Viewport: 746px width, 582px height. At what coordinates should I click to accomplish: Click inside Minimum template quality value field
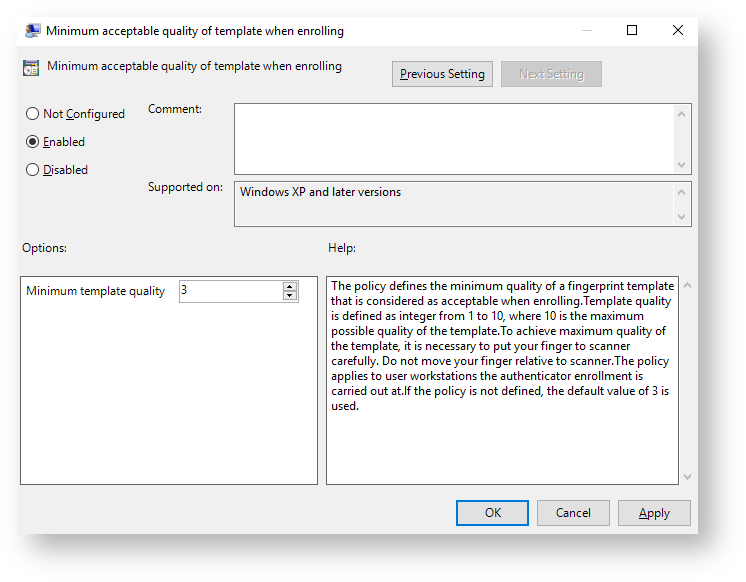tap(230, 291)
